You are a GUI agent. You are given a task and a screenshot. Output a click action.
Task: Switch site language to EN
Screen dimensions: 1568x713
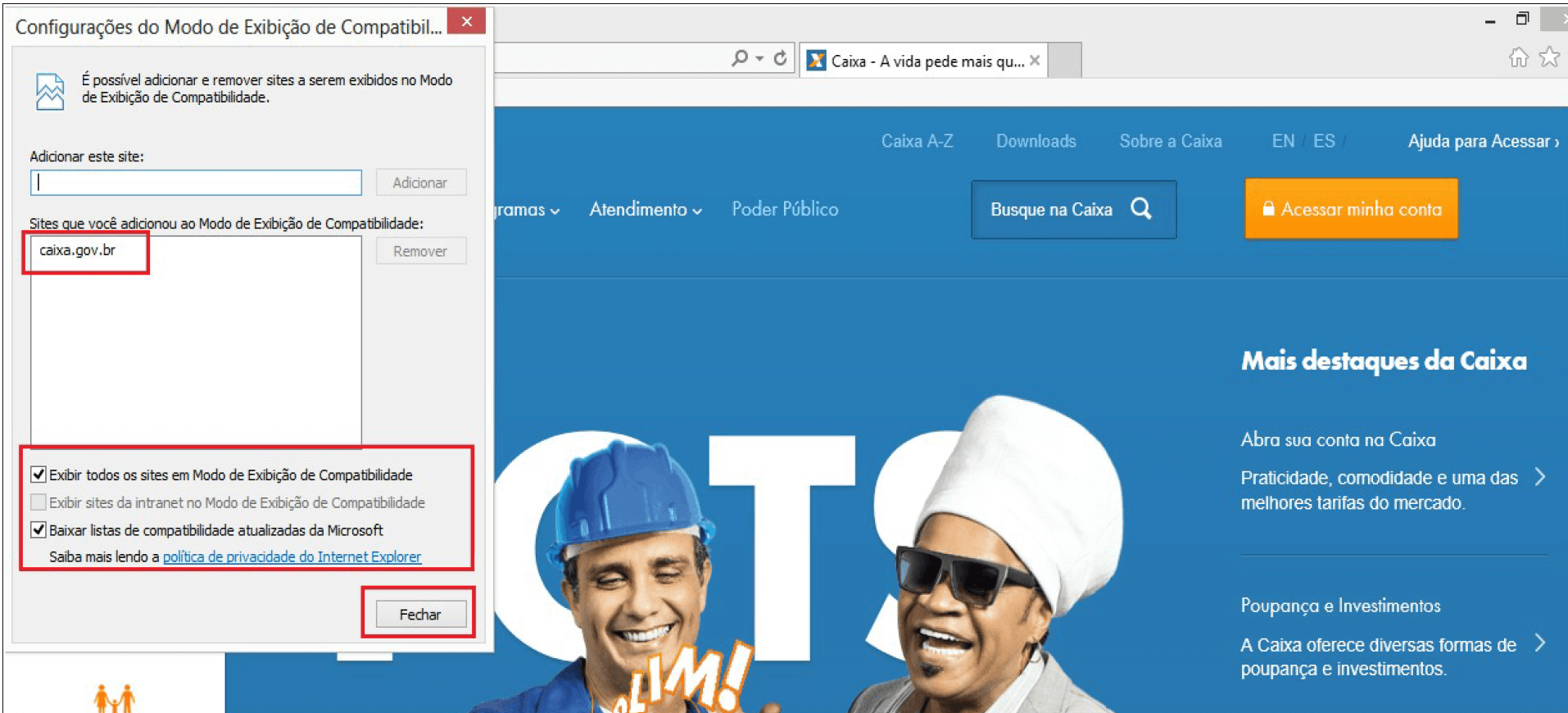(1283, 141)
